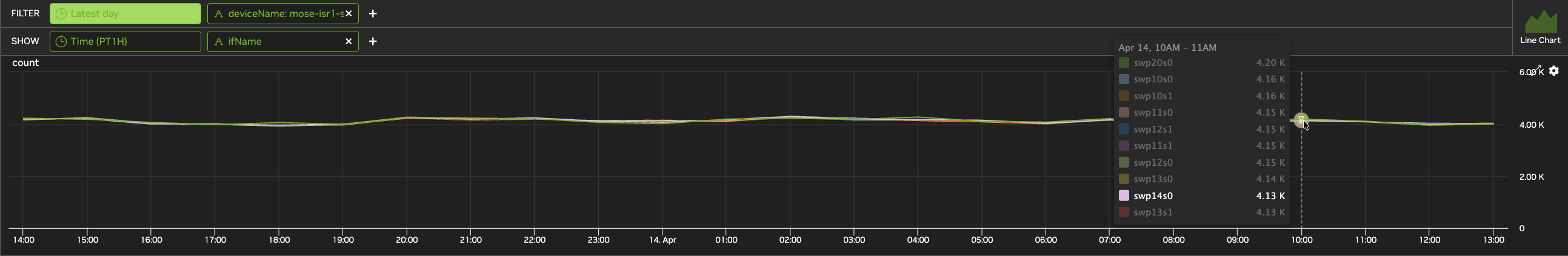Click the swp14s0 color swatch
Screen dimensions: 1568x256
pyautogui.click(x=1124, y=196)
